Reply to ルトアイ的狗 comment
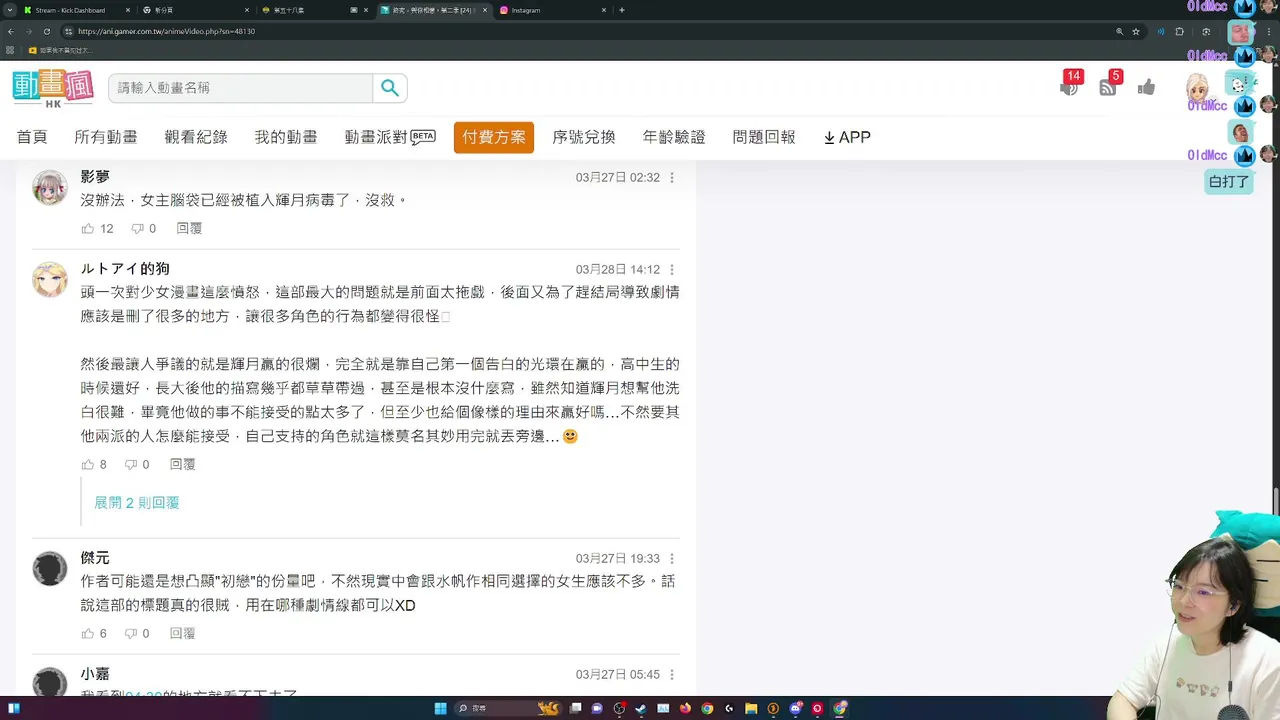 click(x=182, y=464)
